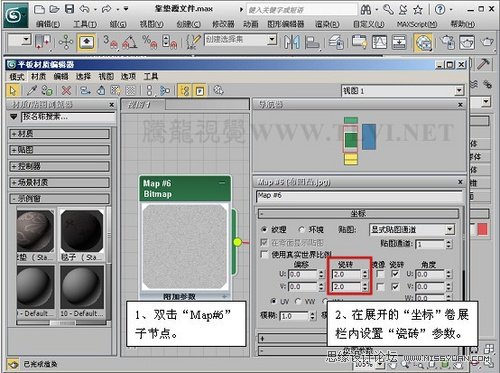500x373 pixels.
Task: Open the 渲染(R) menu in main menu bar
Action: point(327,24)
